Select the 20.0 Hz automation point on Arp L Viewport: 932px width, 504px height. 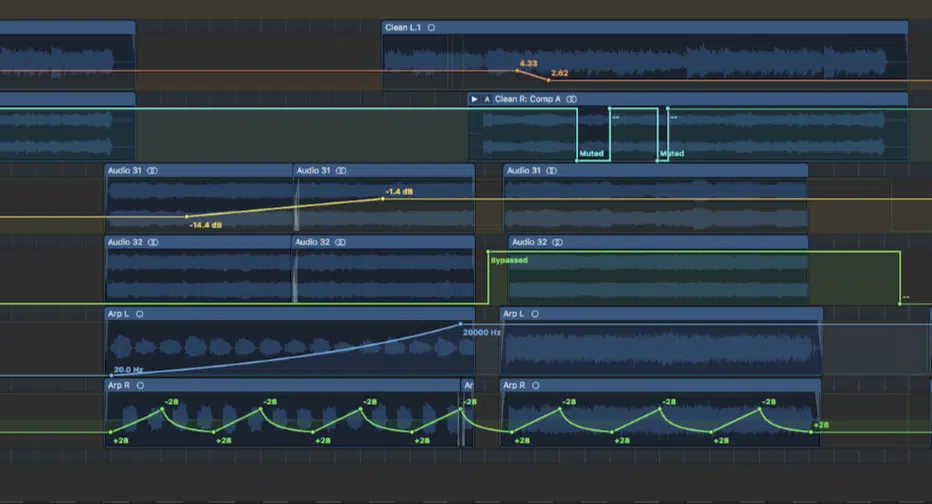(x=111, y=376)
